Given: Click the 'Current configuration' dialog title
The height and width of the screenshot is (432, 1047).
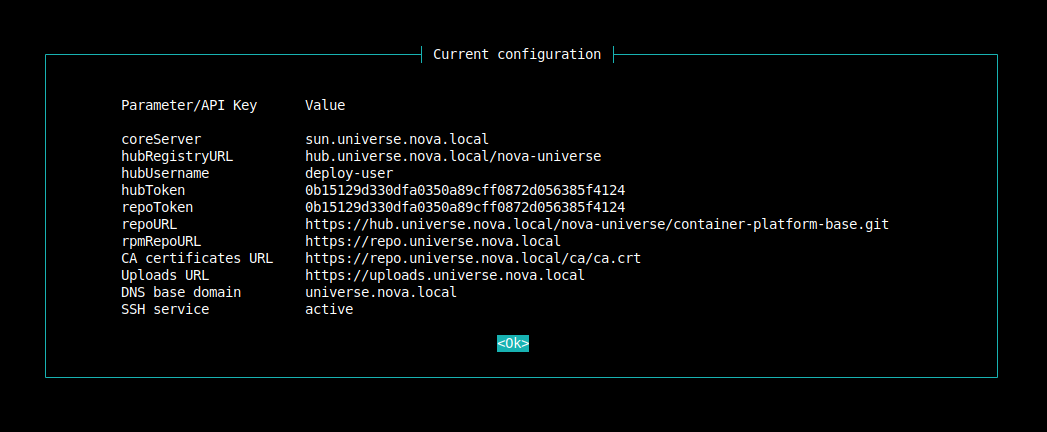Looking at the screenshot, I should tap(517, 54).
